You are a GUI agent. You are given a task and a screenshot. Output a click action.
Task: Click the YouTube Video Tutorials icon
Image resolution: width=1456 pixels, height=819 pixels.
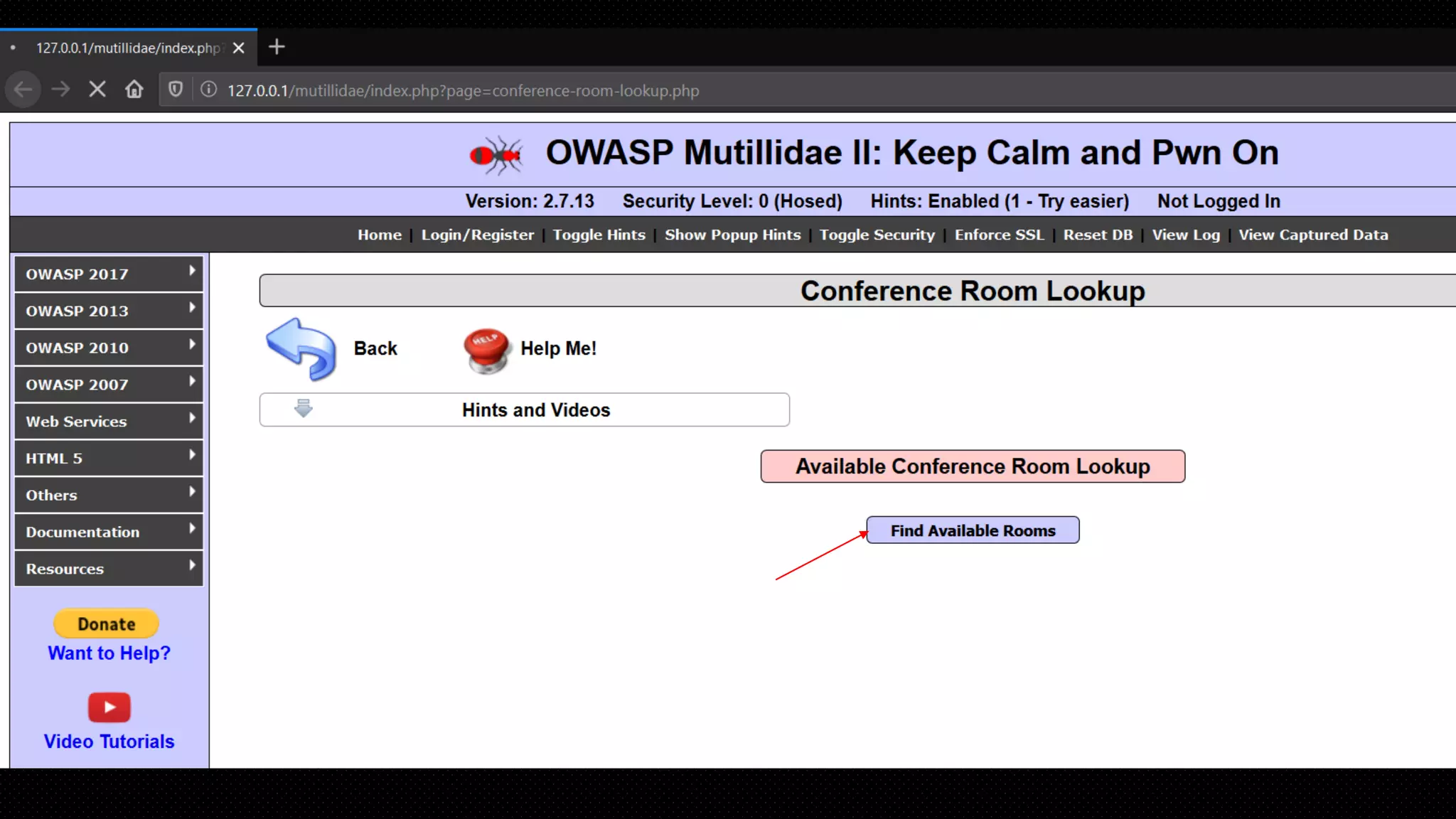click(x=109, y=707)
